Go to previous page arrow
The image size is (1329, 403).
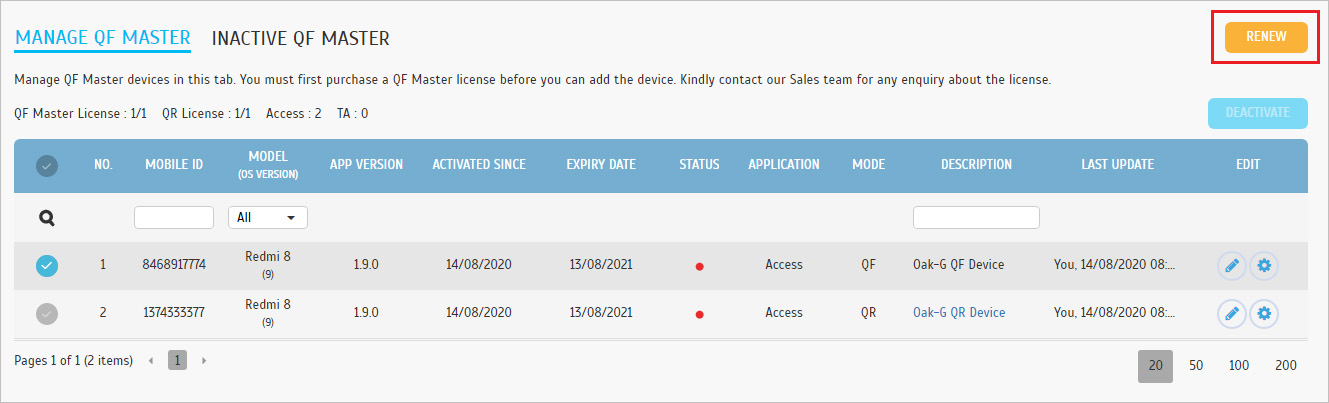[x=151, y=360]
